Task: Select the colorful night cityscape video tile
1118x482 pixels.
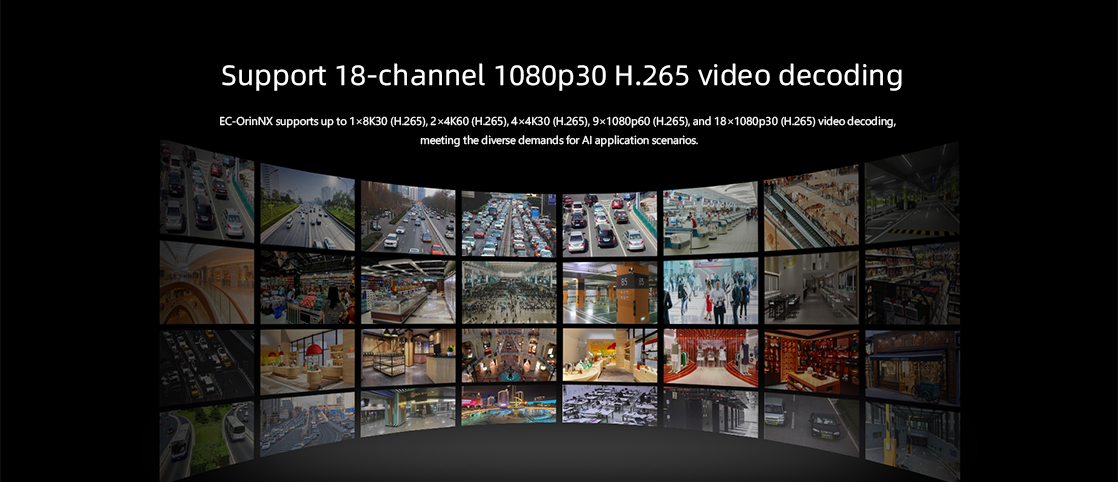Action: (509, 405)
